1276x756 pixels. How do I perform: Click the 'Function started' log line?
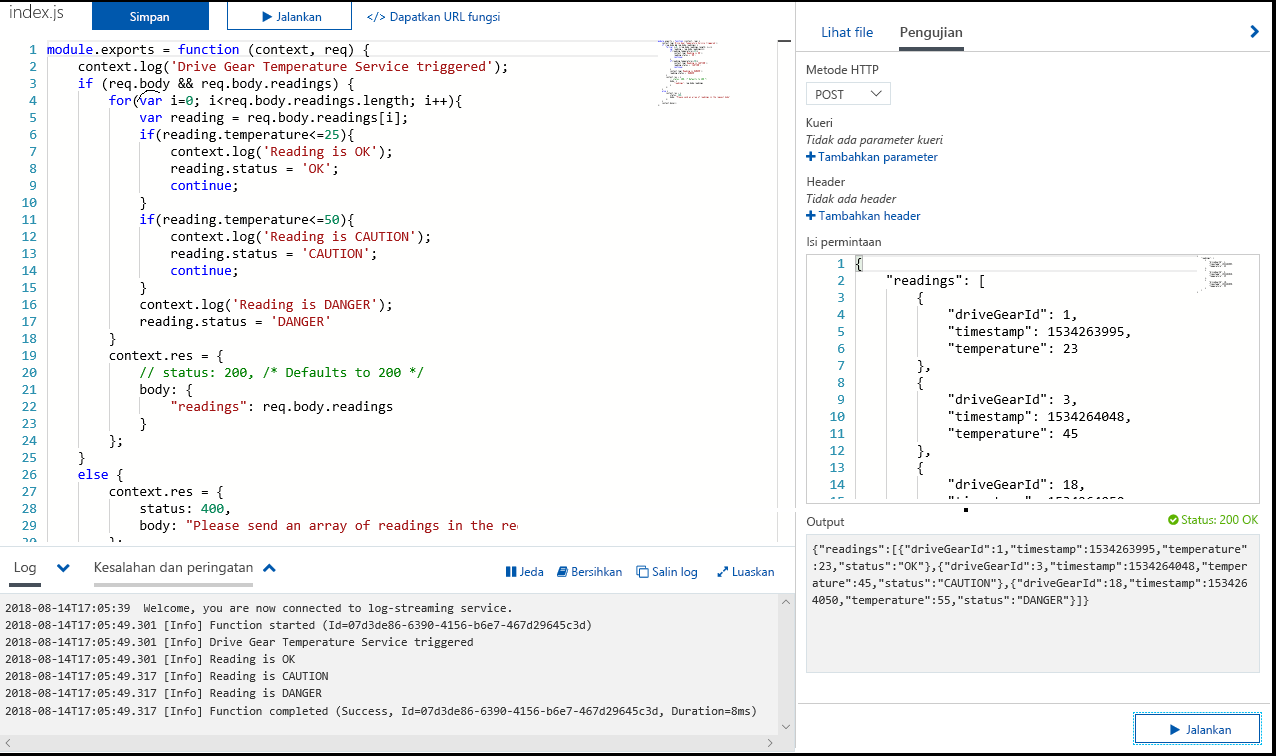(299, 625)
